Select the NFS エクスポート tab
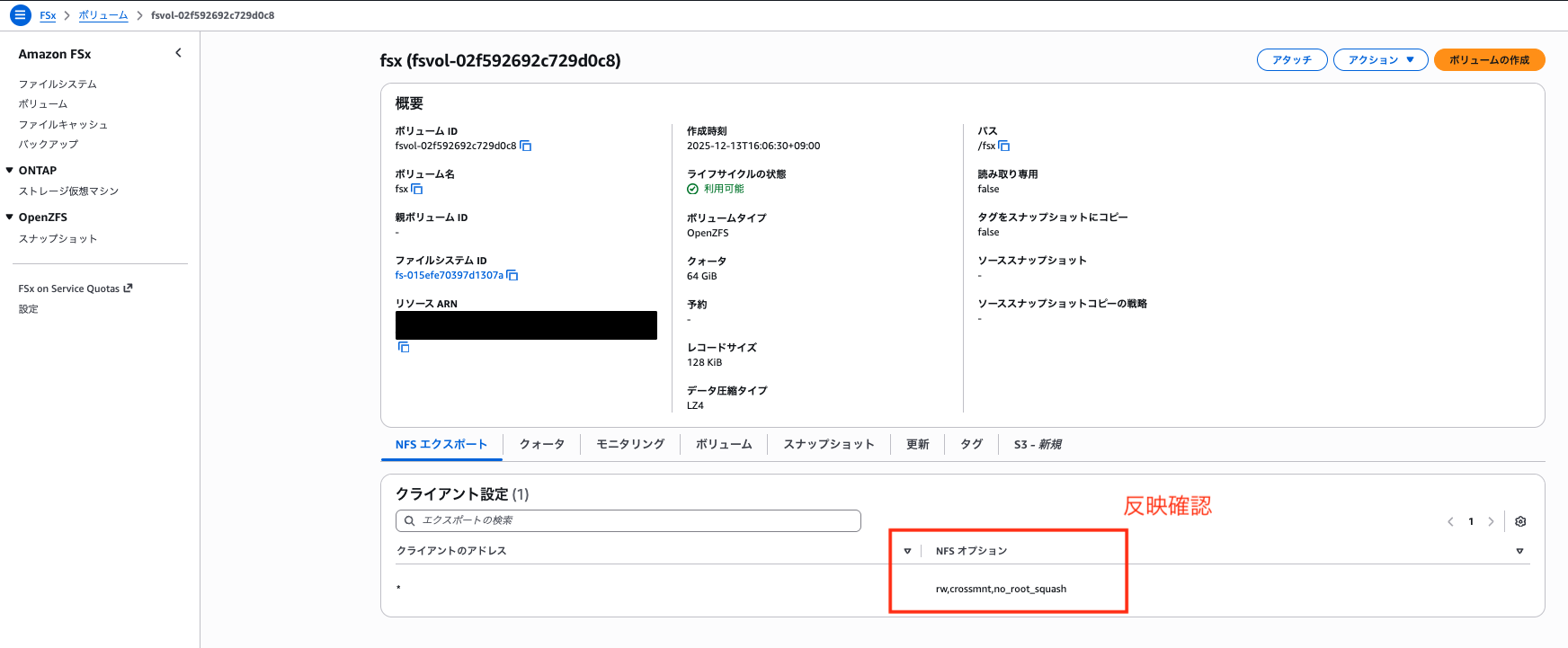The width and height of the screenshot is (1568, 648). click(441, 444)
